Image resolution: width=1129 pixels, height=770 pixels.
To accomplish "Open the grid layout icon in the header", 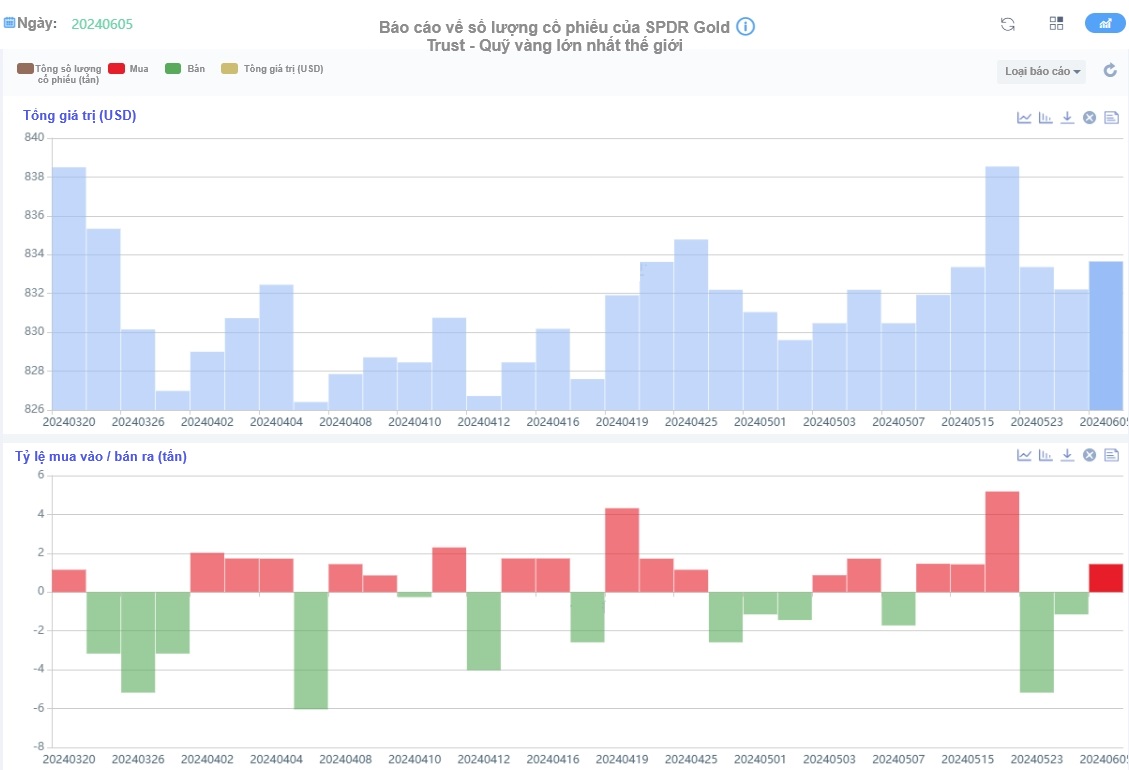I will [1056, 23].
